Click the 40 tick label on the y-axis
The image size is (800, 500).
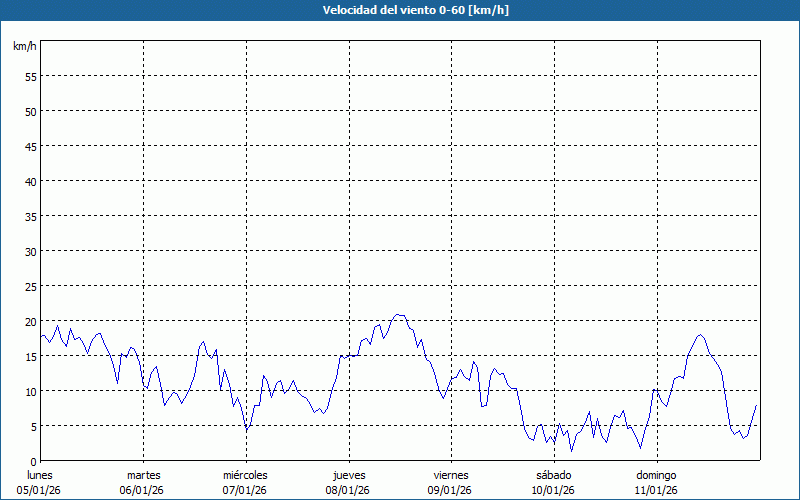pos(30,181)
